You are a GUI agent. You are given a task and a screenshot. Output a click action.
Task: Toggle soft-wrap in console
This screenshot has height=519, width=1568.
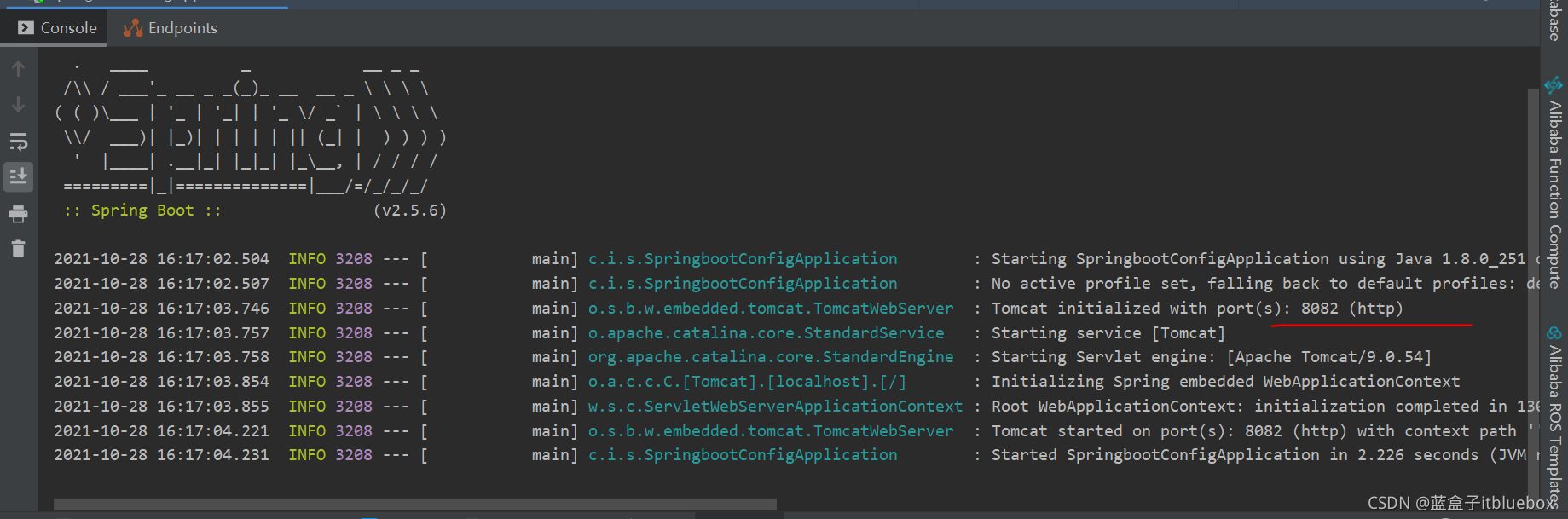(x=18, y=141)
